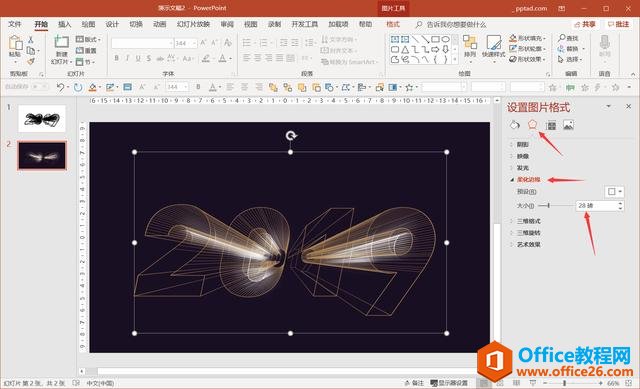Click the Paste clipboard icon
The height and width of the screenshot is (389, 640).
tap(15, 46)
